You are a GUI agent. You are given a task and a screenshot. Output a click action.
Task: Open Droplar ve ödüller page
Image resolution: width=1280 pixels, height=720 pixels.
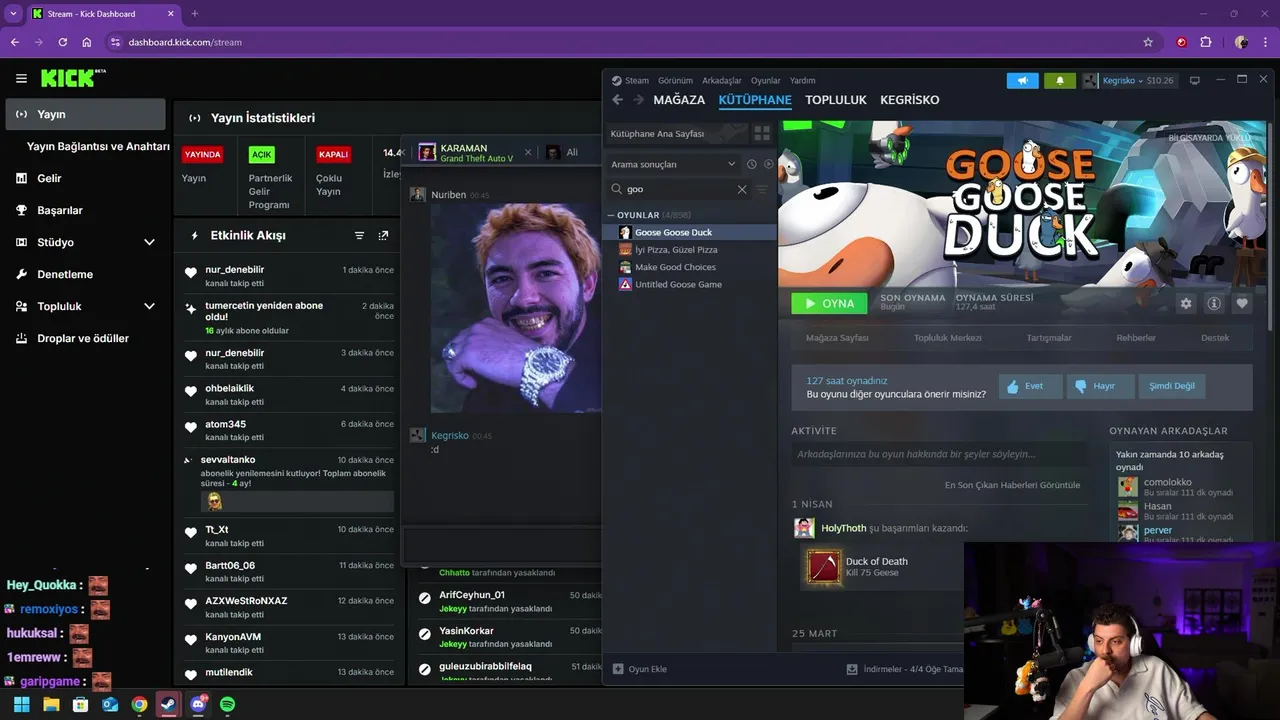(x=85, y=338)
